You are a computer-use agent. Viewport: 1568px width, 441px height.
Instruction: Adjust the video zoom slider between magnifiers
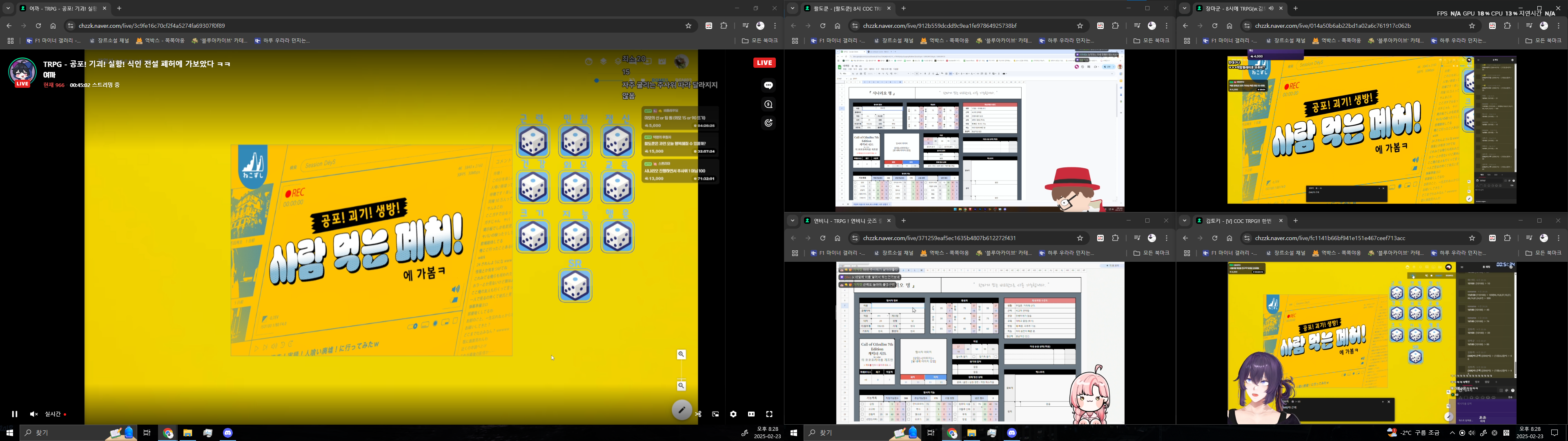(681, 370)
